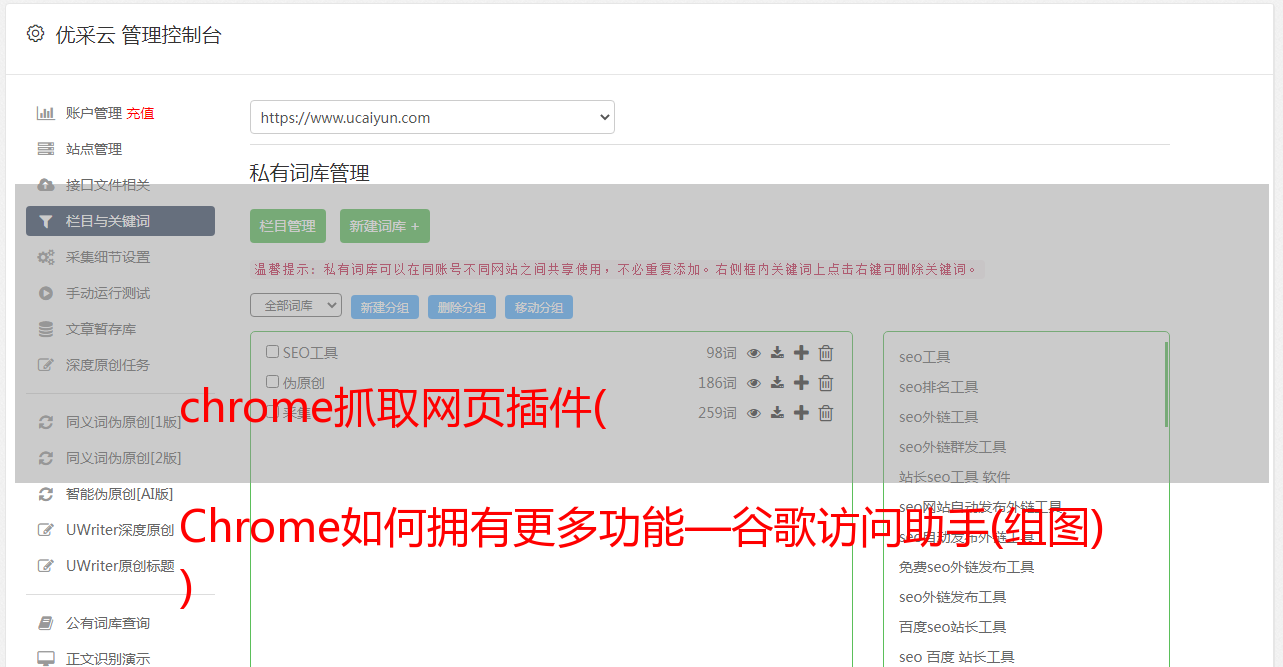Screen dimensions: 1283x667
Task: Click the keyword list's green scrollbar
Action: click(1166, 384)
